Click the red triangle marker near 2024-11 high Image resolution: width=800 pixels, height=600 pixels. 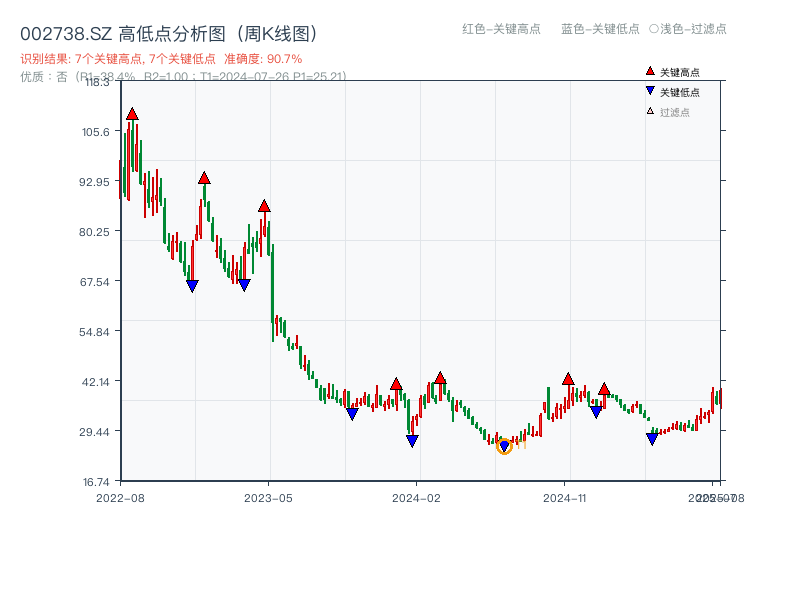566,379
